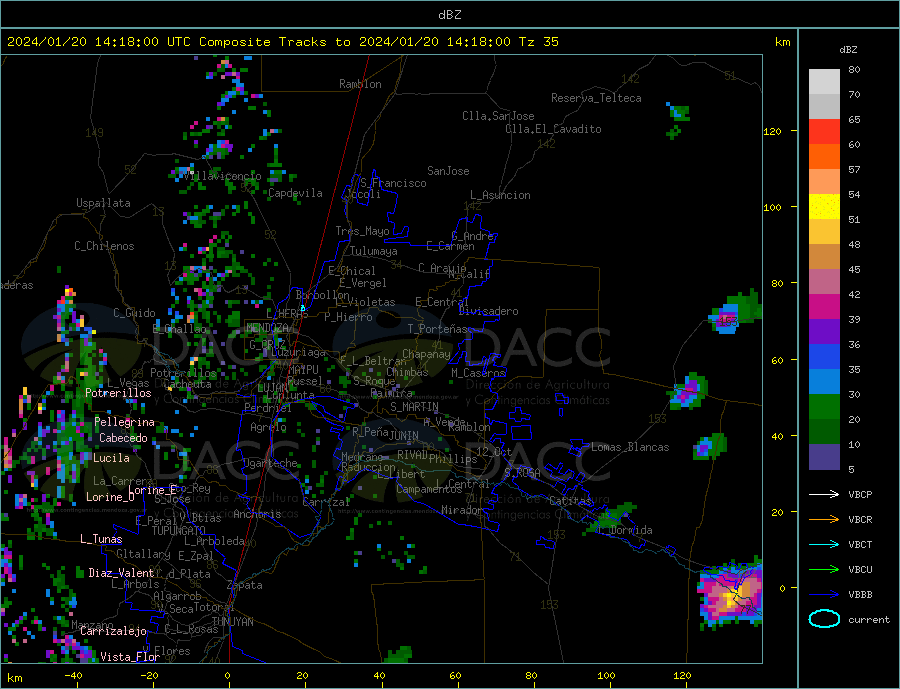Image resolution: width=900 pixels, height=689 pixels.
Task: Click the 'Villavicencio' place label
Action: click(222, 176)
